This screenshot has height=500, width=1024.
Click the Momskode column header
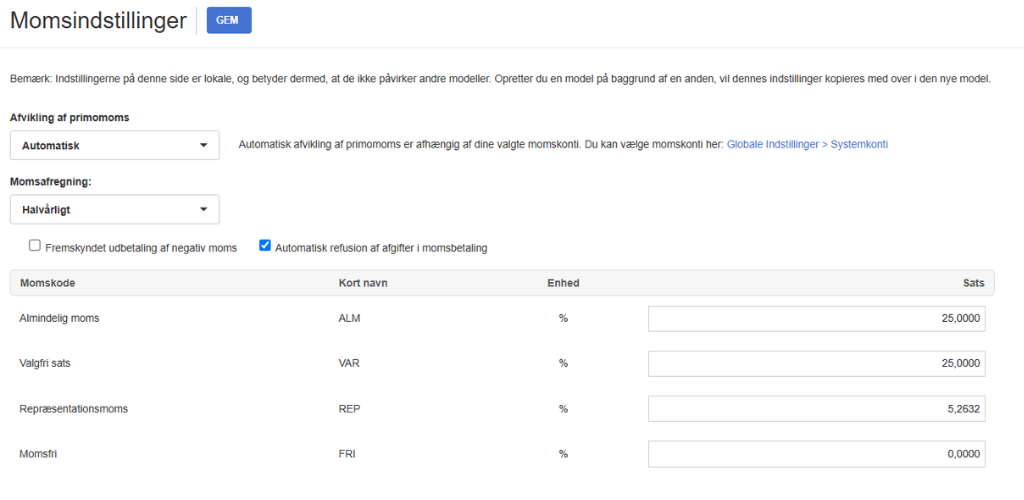tap(47, 283)
